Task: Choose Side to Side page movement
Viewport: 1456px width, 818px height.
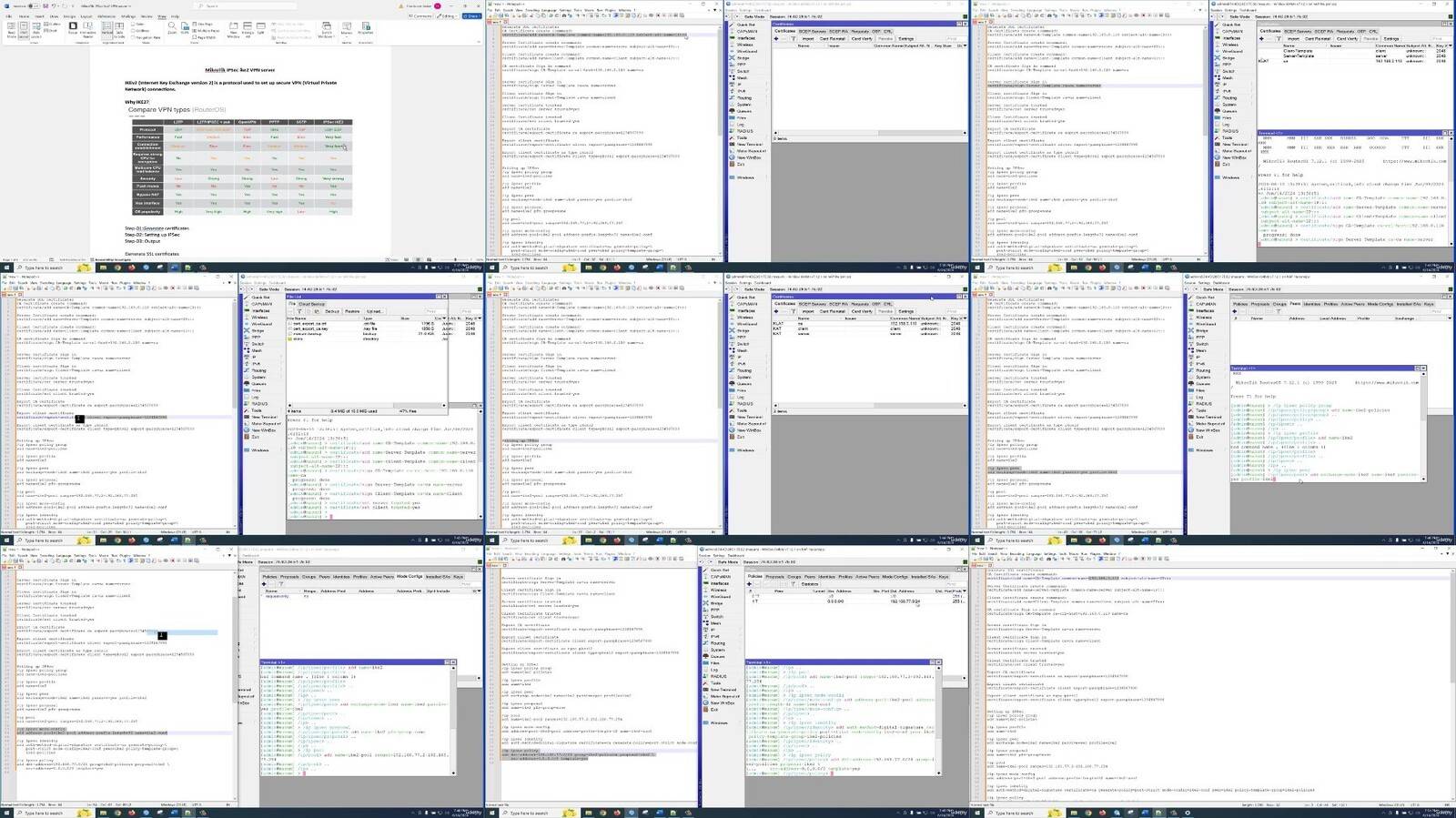Action: point(119,30)
